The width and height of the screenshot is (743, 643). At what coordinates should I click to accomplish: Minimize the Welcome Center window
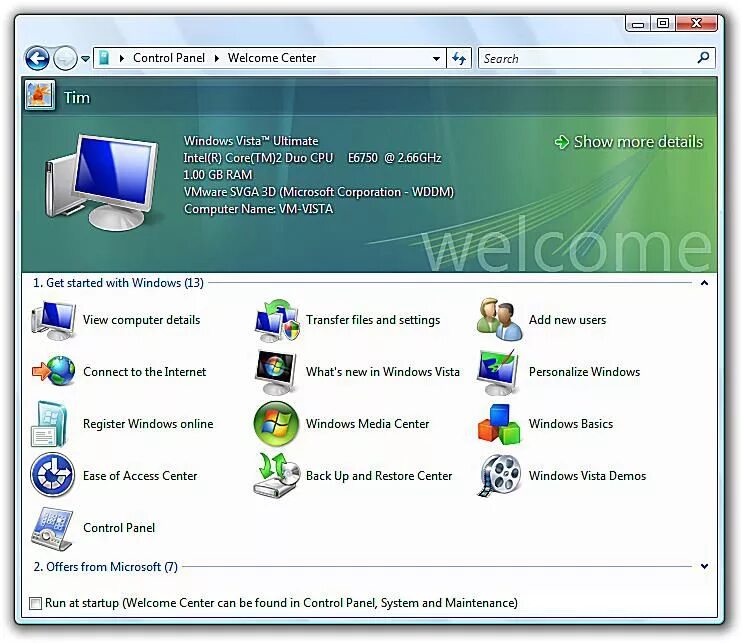(x=638, y=24)
